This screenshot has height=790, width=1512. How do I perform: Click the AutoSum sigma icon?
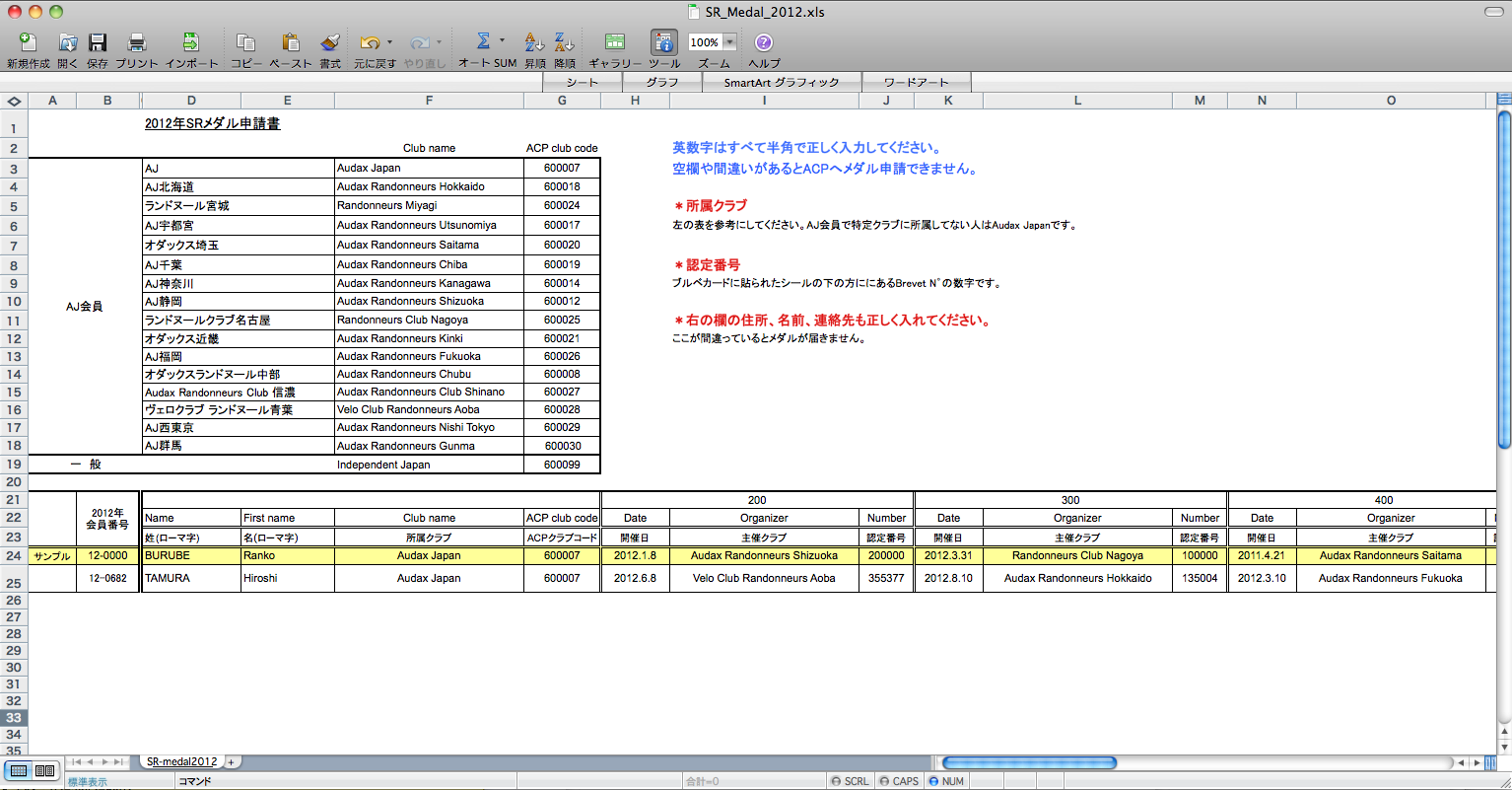(483, 41)
